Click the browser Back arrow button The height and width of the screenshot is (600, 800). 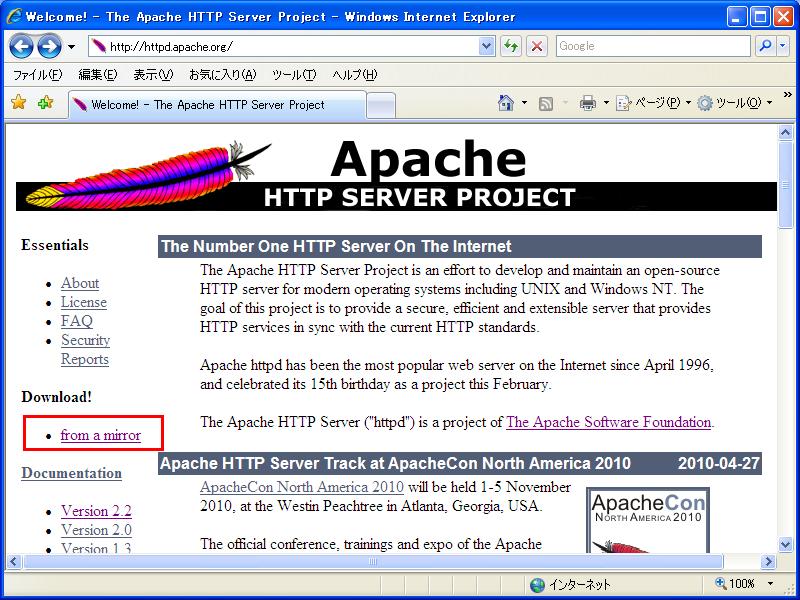(21, 46)
